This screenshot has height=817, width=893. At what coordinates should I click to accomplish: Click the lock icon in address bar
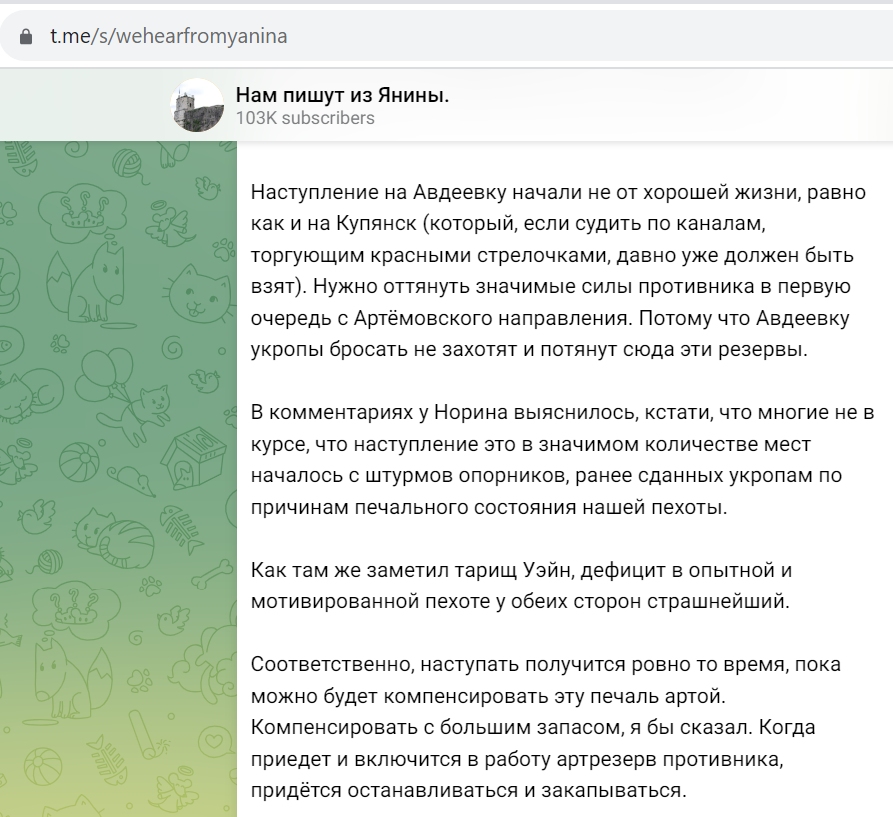coord(26,37)
